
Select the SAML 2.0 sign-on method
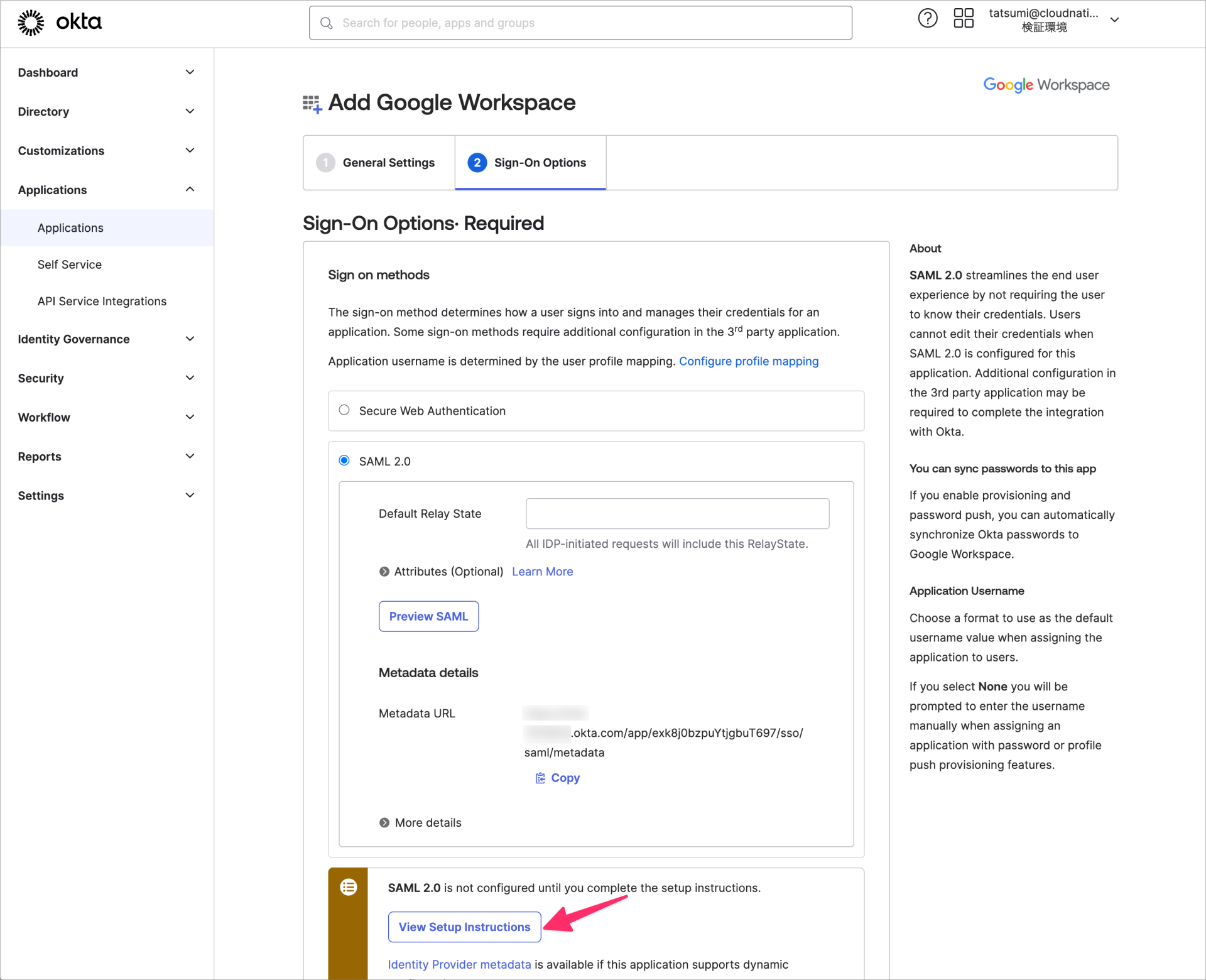click(x=344, y=460)
